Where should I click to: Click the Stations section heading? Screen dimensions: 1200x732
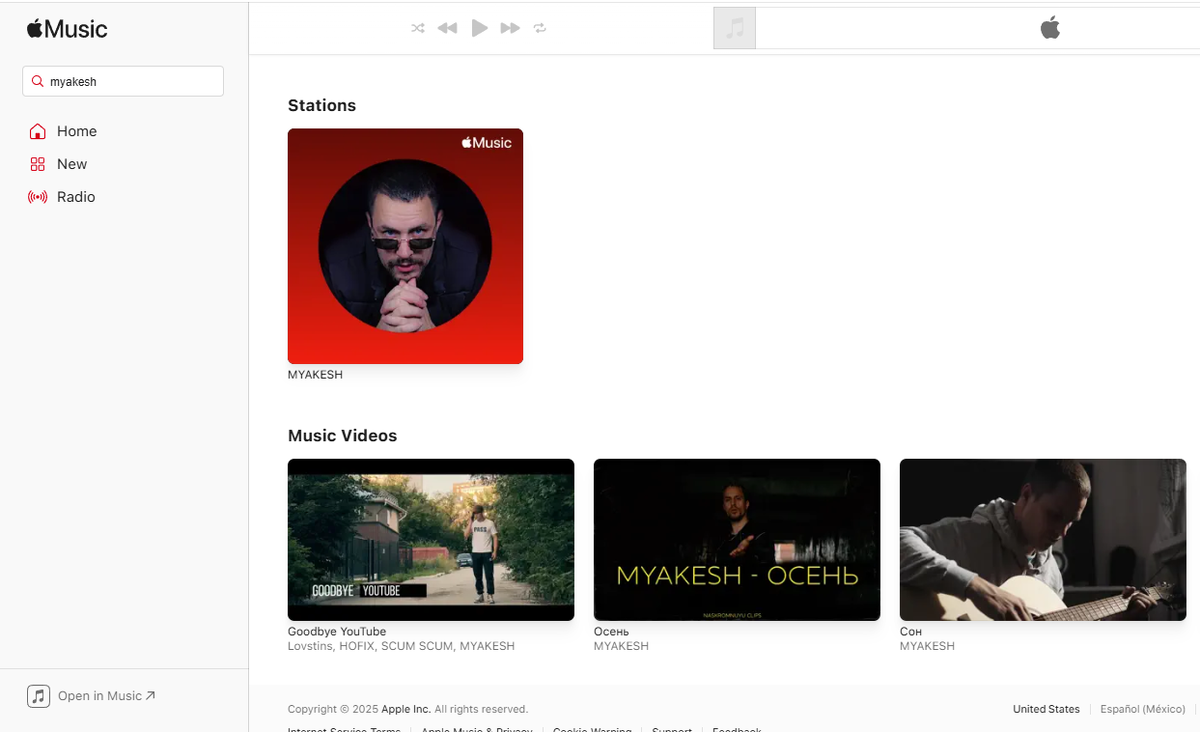(x=322, y=106)
